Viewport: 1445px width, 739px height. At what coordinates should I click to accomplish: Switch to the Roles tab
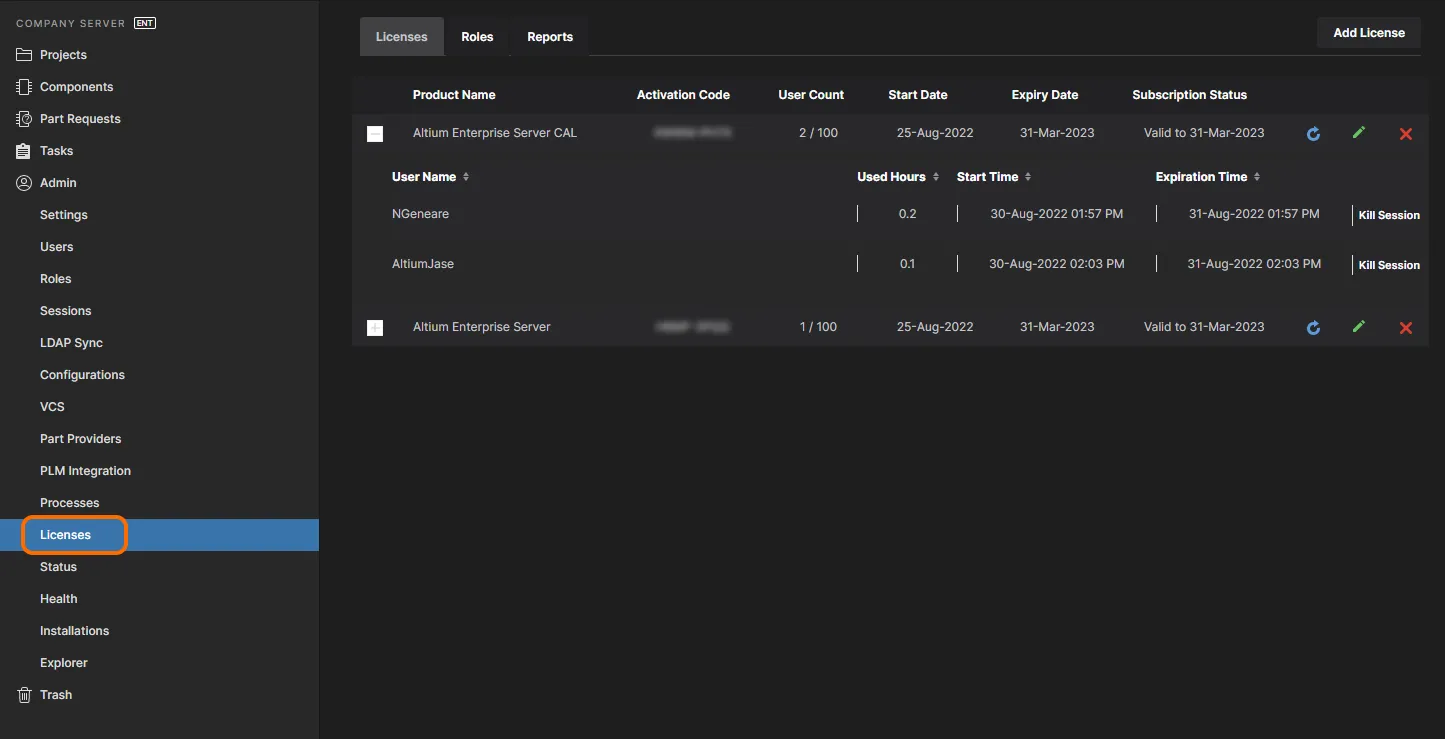(x=477, y=37)
